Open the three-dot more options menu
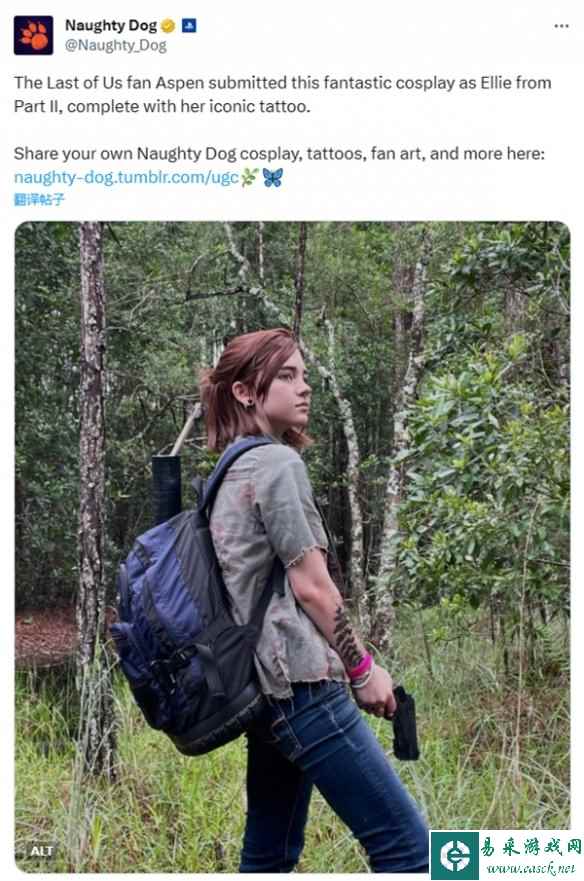 (561, 26)
